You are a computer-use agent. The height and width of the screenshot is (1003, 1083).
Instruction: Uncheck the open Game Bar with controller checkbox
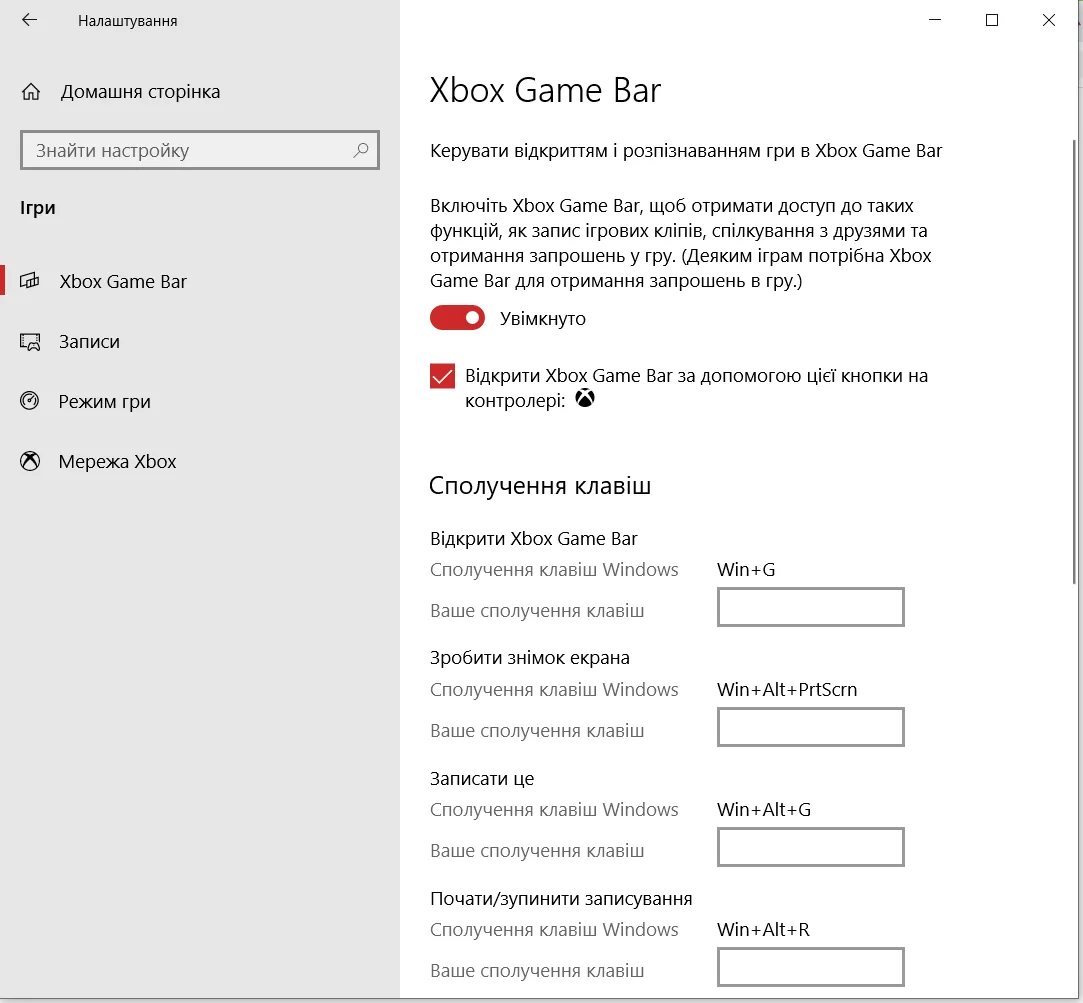[442, 376]
